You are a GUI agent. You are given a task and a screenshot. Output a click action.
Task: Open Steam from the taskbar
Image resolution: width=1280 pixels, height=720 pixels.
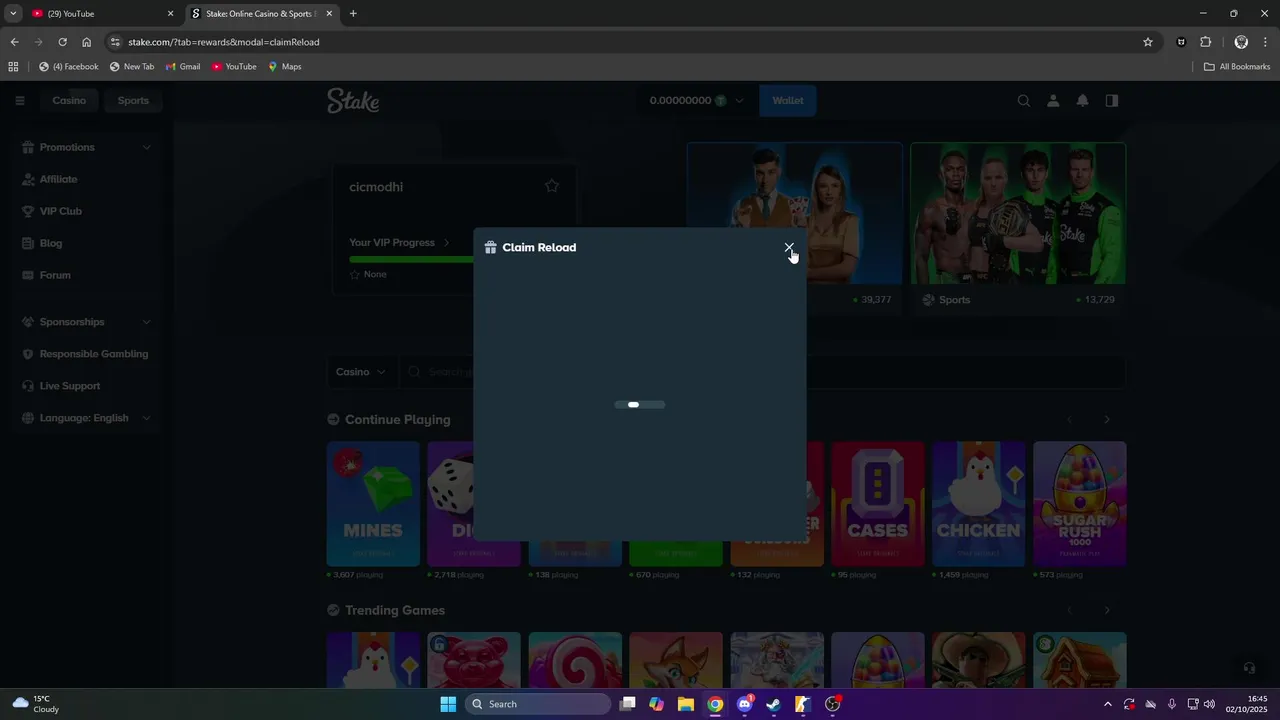[774, 704]
